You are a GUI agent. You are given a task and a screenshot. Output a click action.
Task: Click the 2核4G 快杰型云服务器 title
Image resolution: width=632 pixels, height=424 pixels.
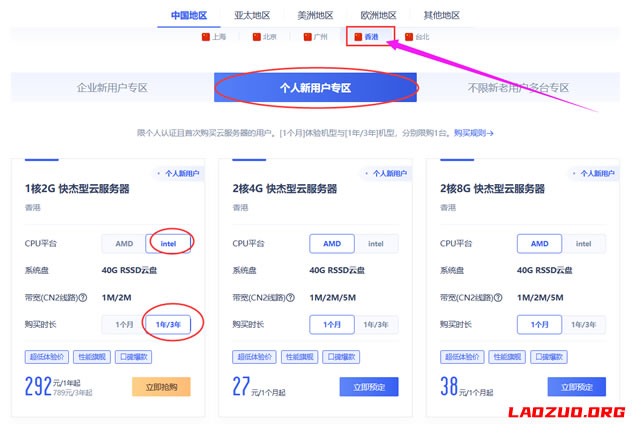(285, 189)
